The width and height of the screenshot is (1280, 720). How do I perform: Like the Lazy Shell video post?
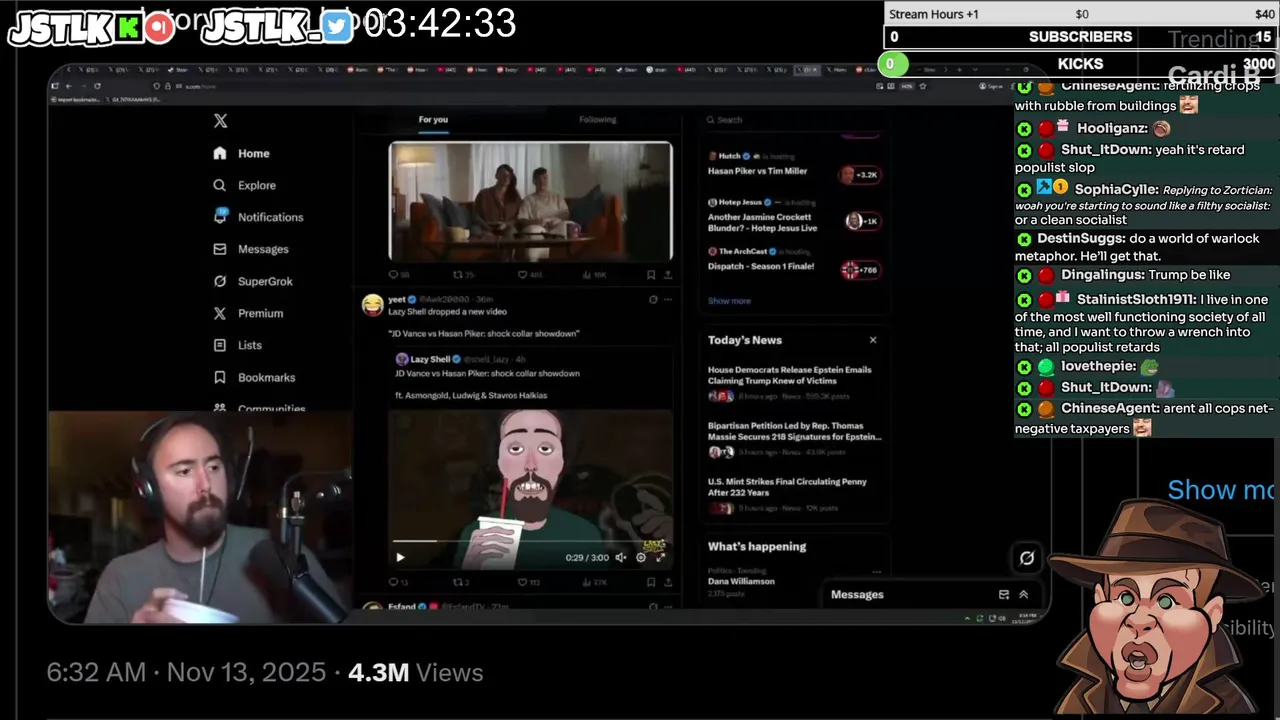pos(528,582)
